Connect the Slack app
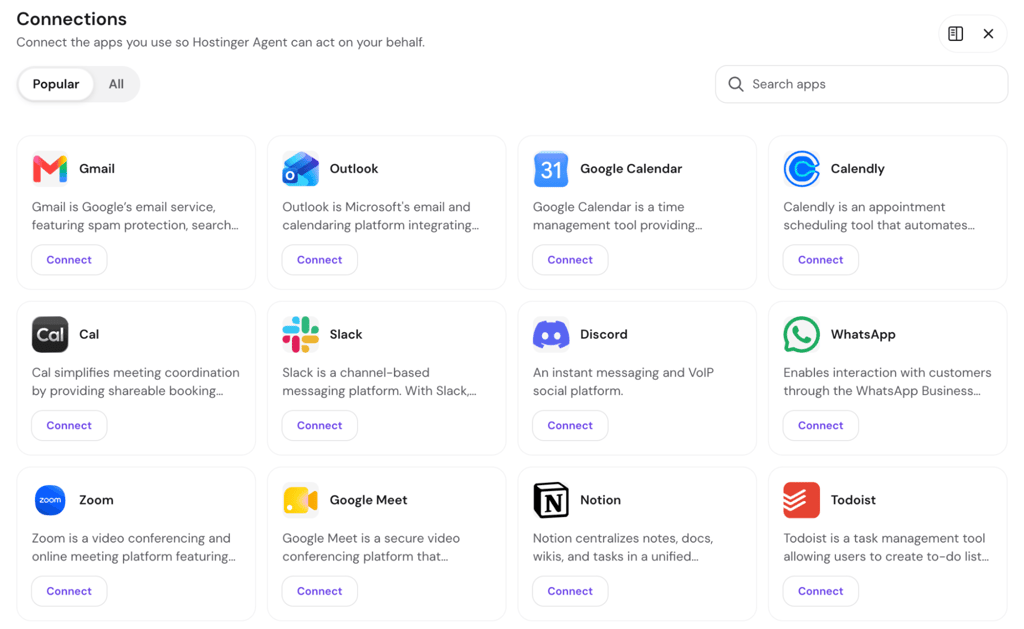The image size is (1024, 629). [319, 426]
